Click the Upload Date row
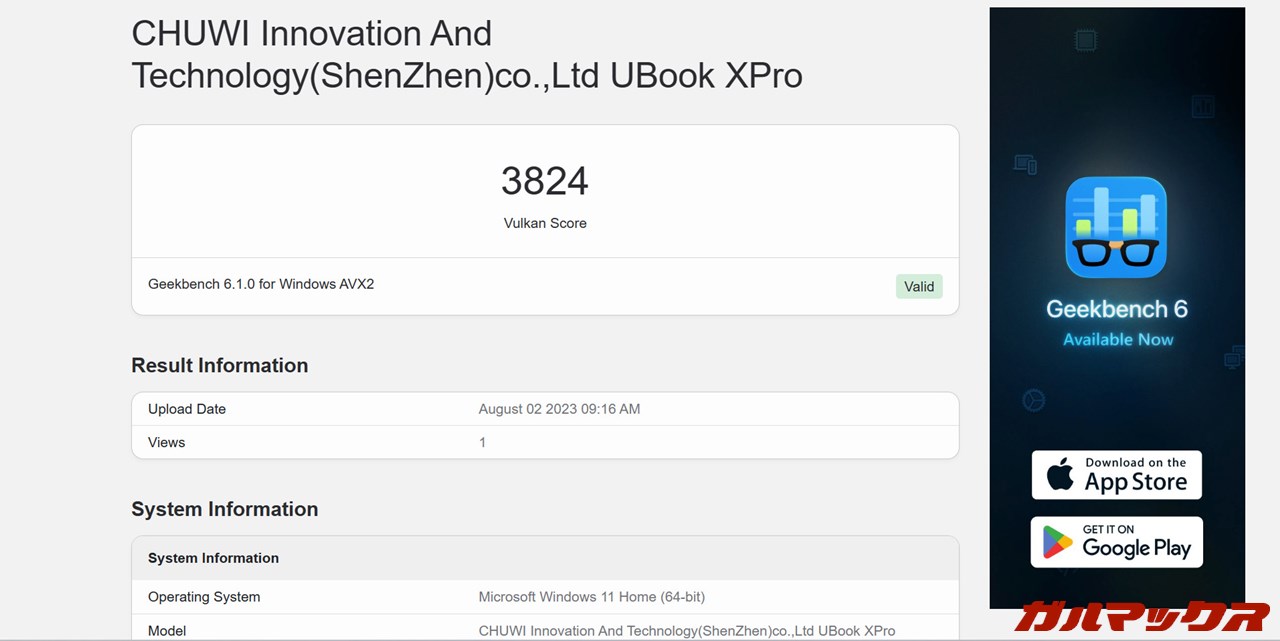This screenshot has width=1280, height=641. 545,408
